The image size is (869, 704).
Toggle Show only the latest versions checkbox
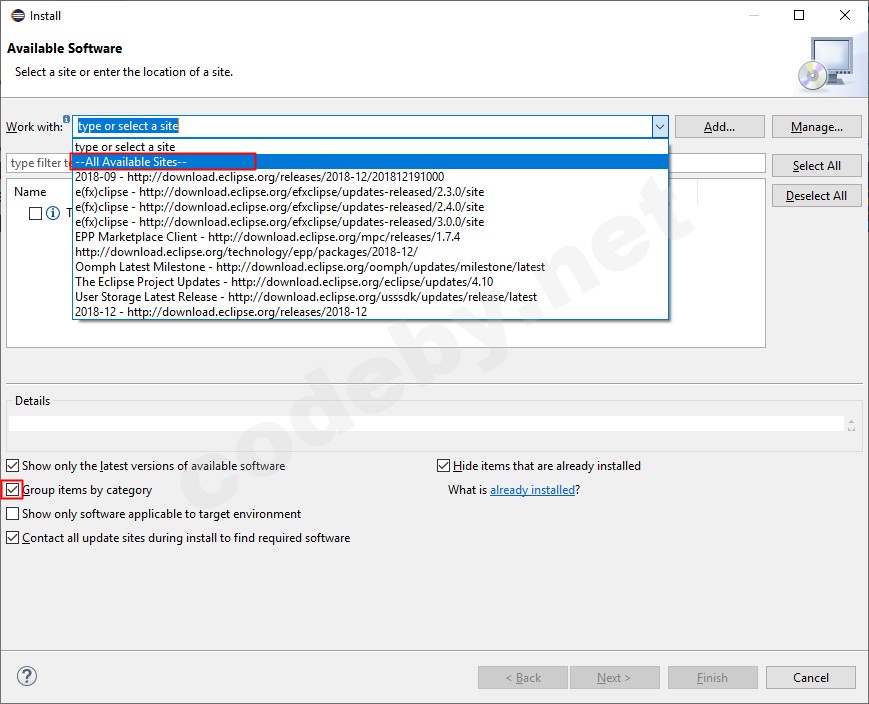click(x=12, y=466)
